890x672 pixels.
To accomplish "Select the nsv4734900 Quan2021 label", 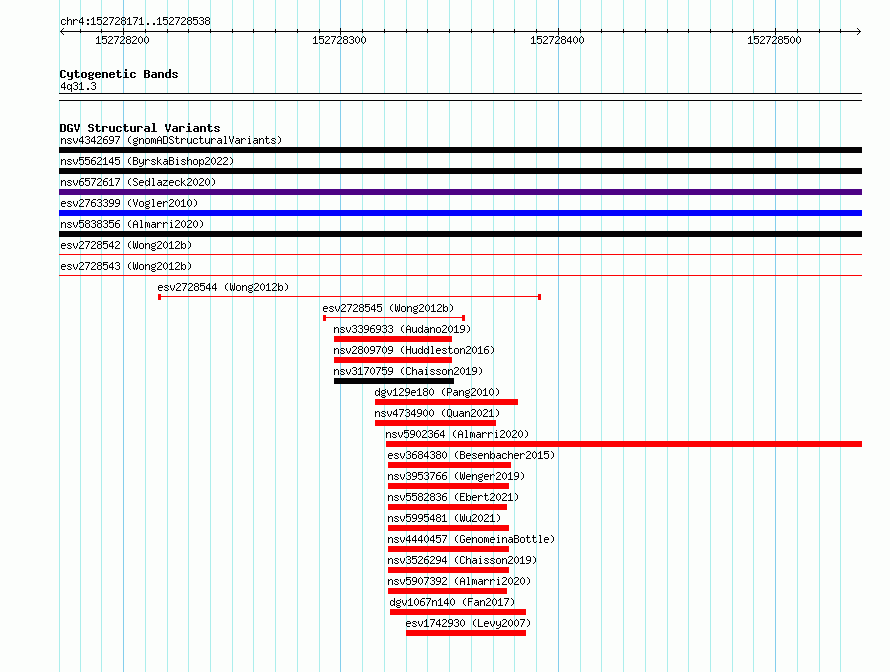I will [x=437, y=413].
